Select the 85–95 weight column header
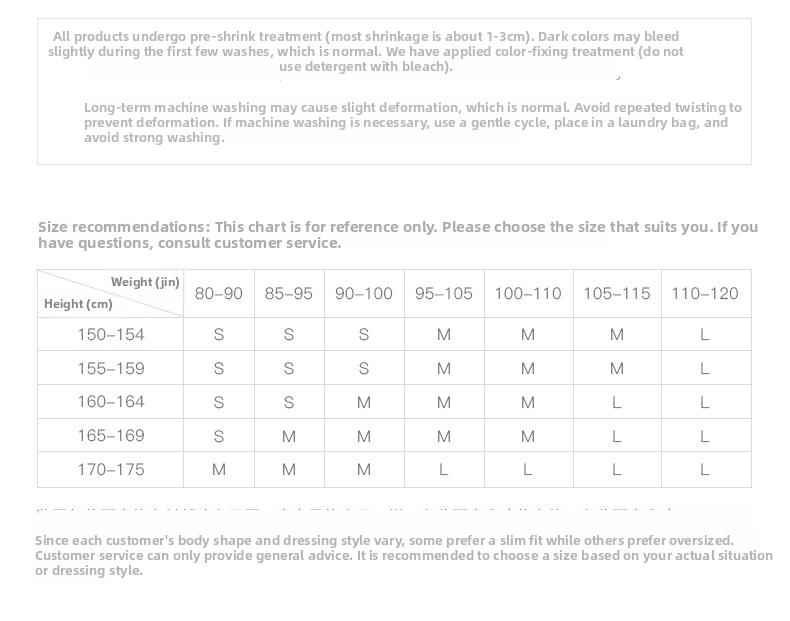 (289, 293)
